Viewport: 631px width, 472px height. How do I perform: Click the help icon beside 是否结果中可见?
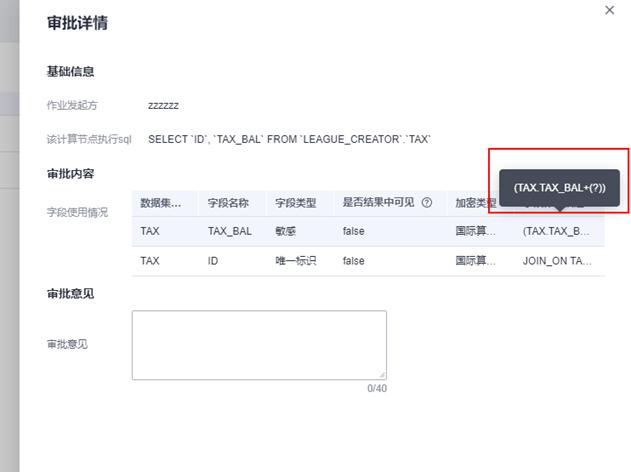(x=427, y=203)
